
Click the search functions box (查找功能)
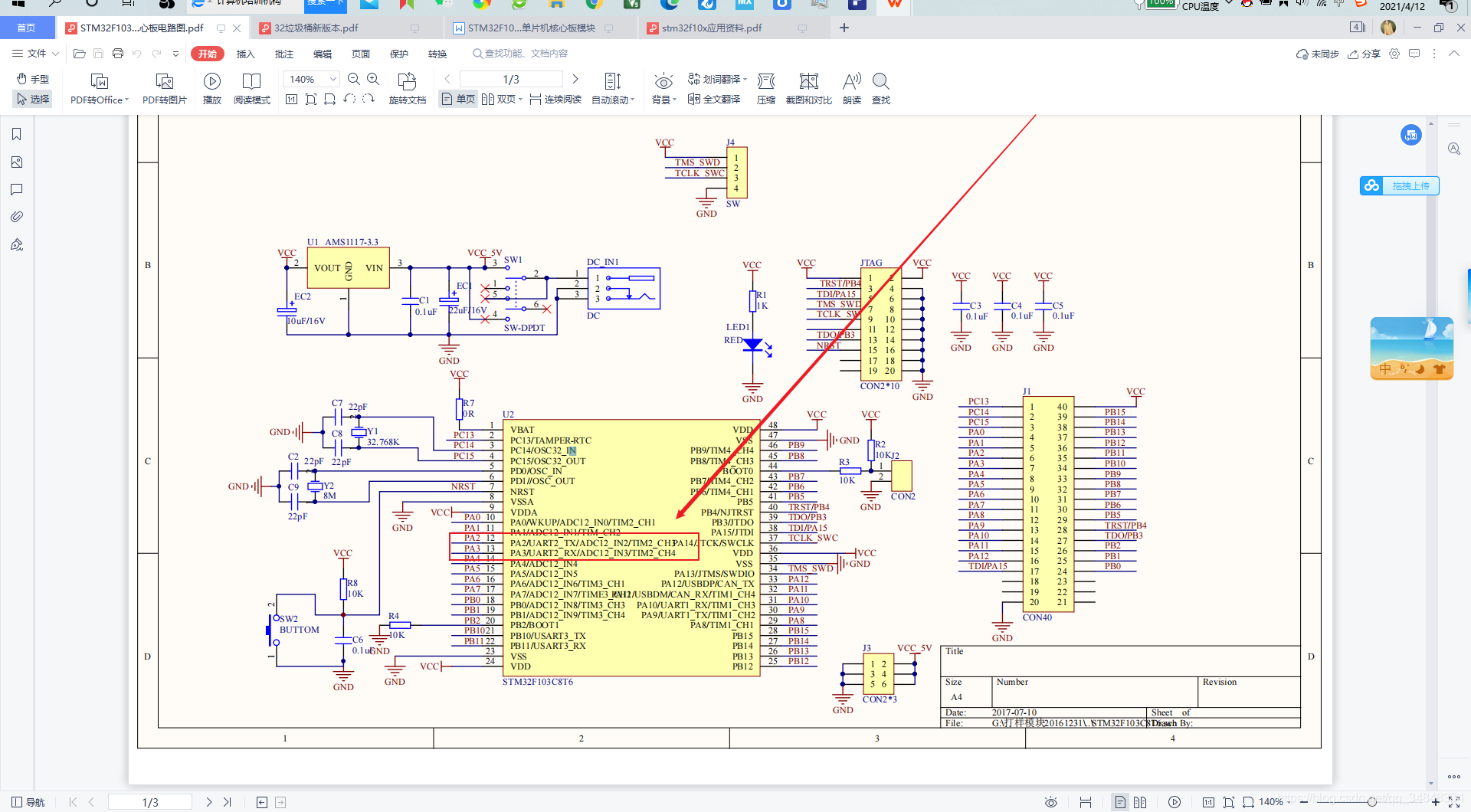pyautogui.click(x=521, y=54)
